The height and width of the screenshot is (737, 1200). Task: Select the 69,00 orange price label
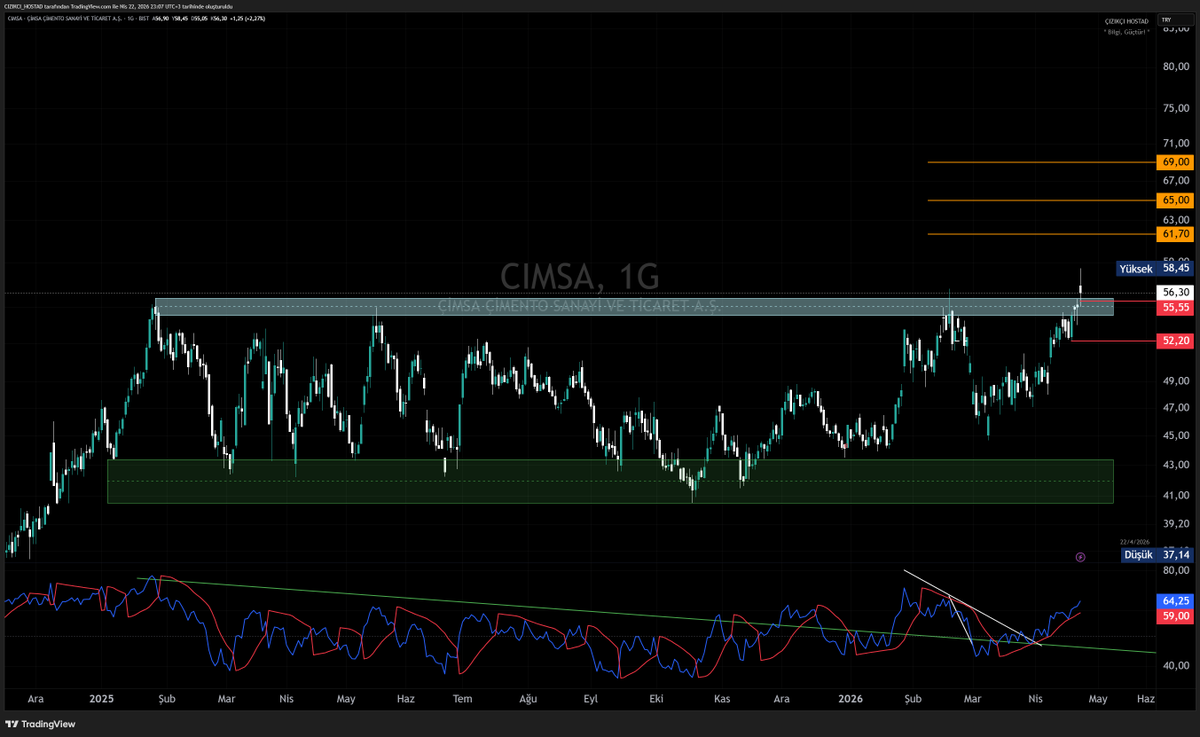[1175, 162]
